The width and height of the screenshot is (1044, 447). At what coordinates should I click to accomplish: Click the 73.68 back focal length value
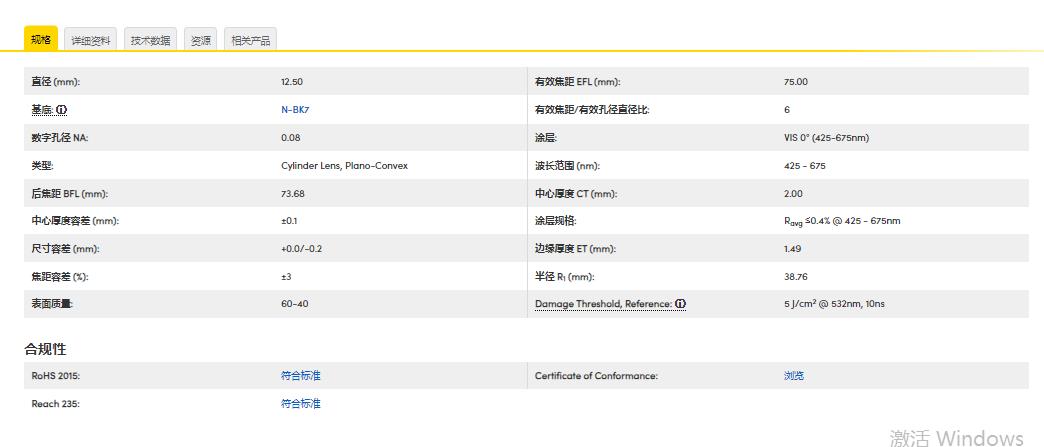pos(293,194)
